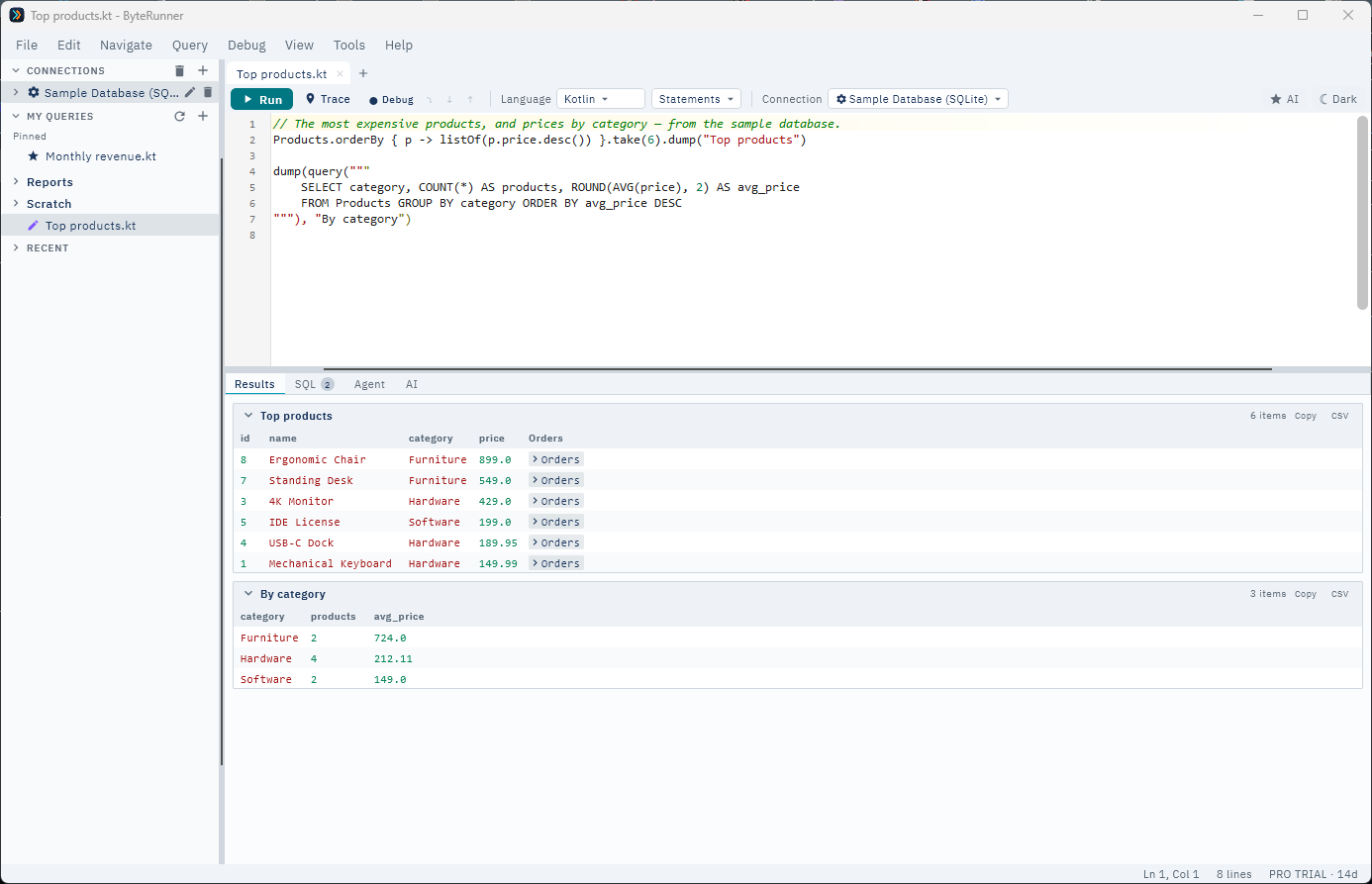
Task: Expand the Sample Database connection tree node
Action: tap(16, 92)
